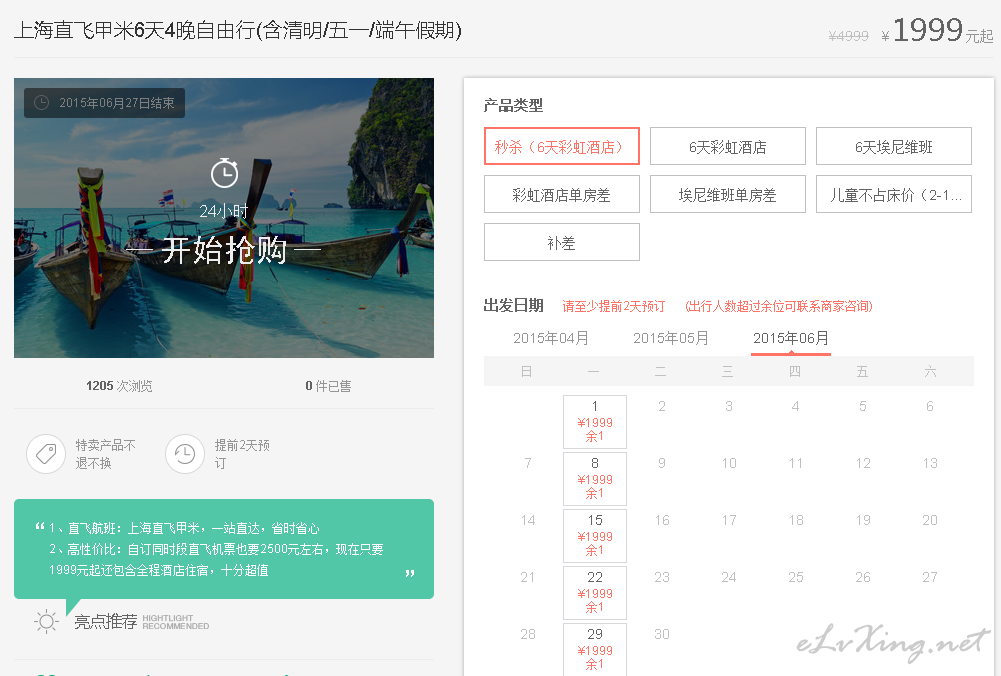This screenshot has width=1001, height=676.
Task: Switch to the 2015年04月 month tab
Action: pyautogui.click(x=551, y=338)
